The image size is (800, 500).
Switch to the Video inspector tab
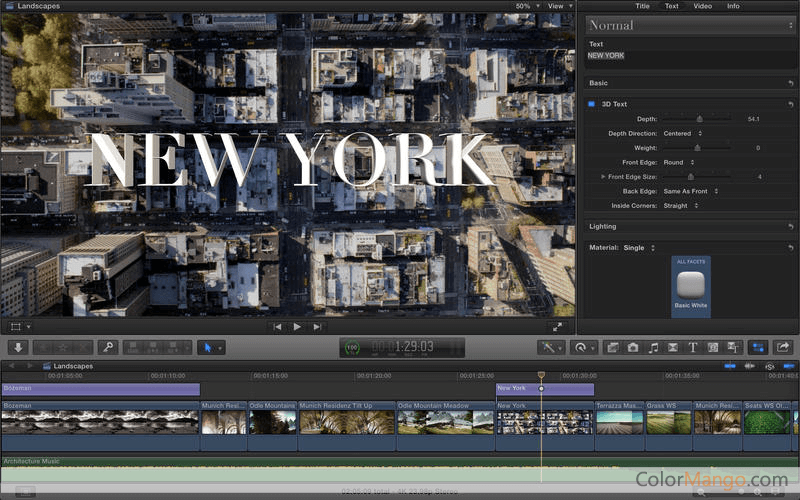[x=702, y=6]
